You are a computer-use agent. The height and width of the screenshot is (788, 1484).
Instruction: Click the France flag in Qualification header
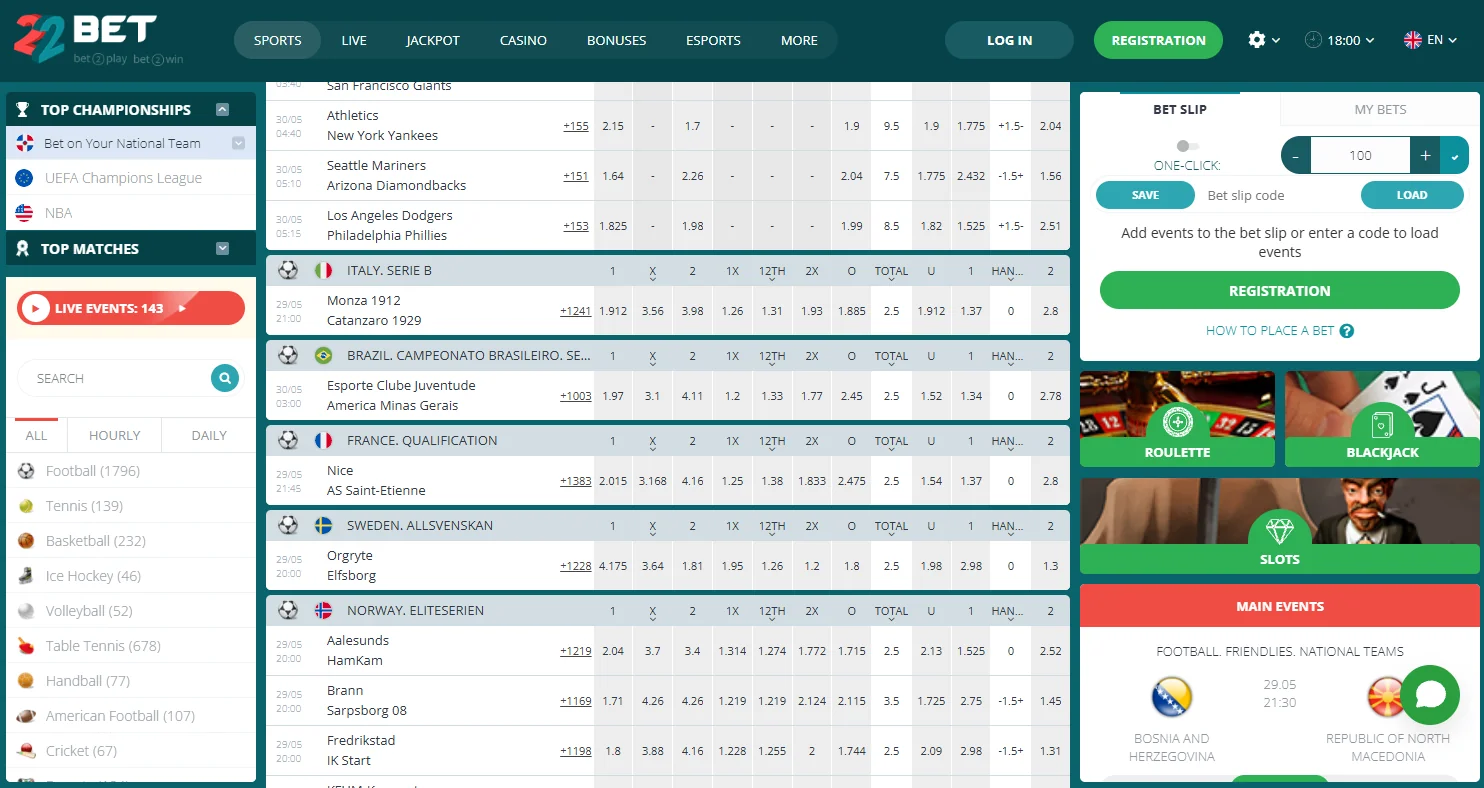pos(323,440)
